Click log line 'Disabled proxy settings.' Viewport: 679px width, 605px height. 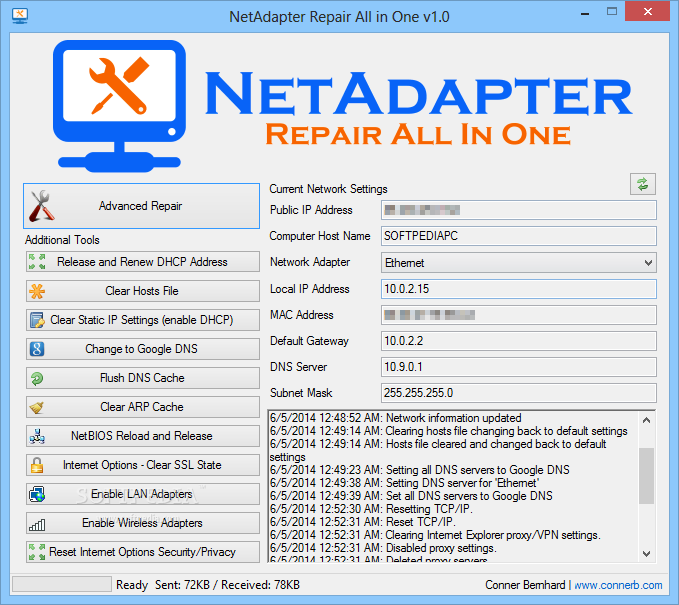383,548
